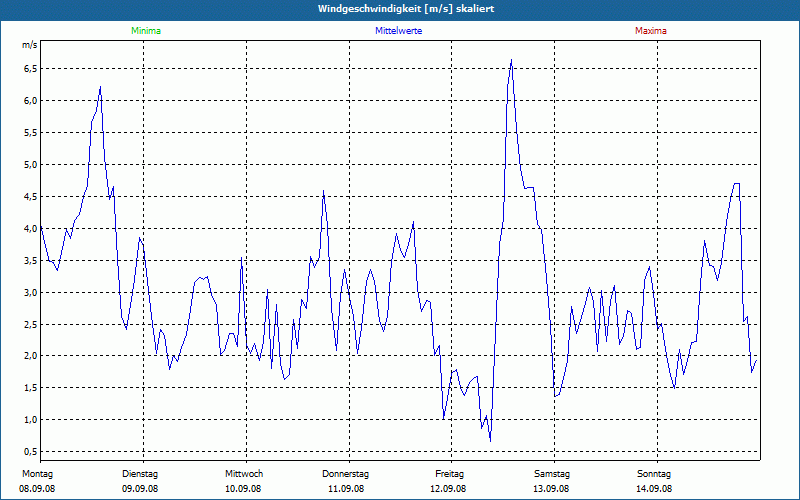Click the 5,5 y-axis value
The image size is (800, 500).
point(31,133)
